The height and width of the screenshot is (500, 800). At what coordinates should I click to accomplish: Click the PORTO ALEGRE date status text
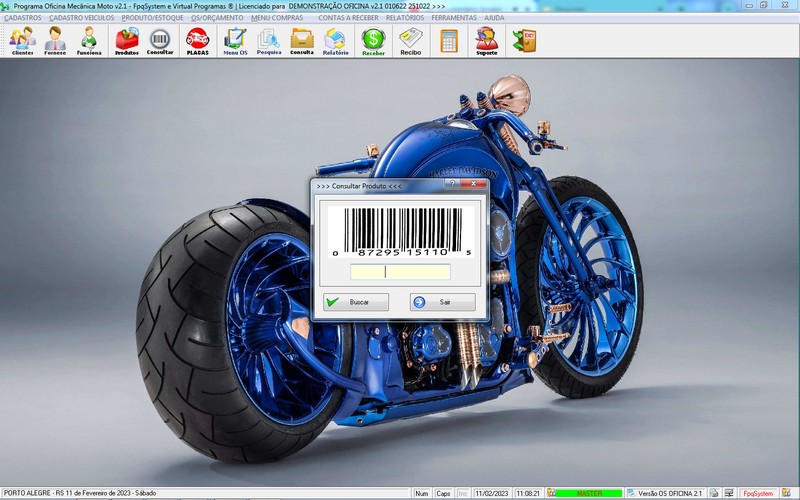(x=80, y=493)
